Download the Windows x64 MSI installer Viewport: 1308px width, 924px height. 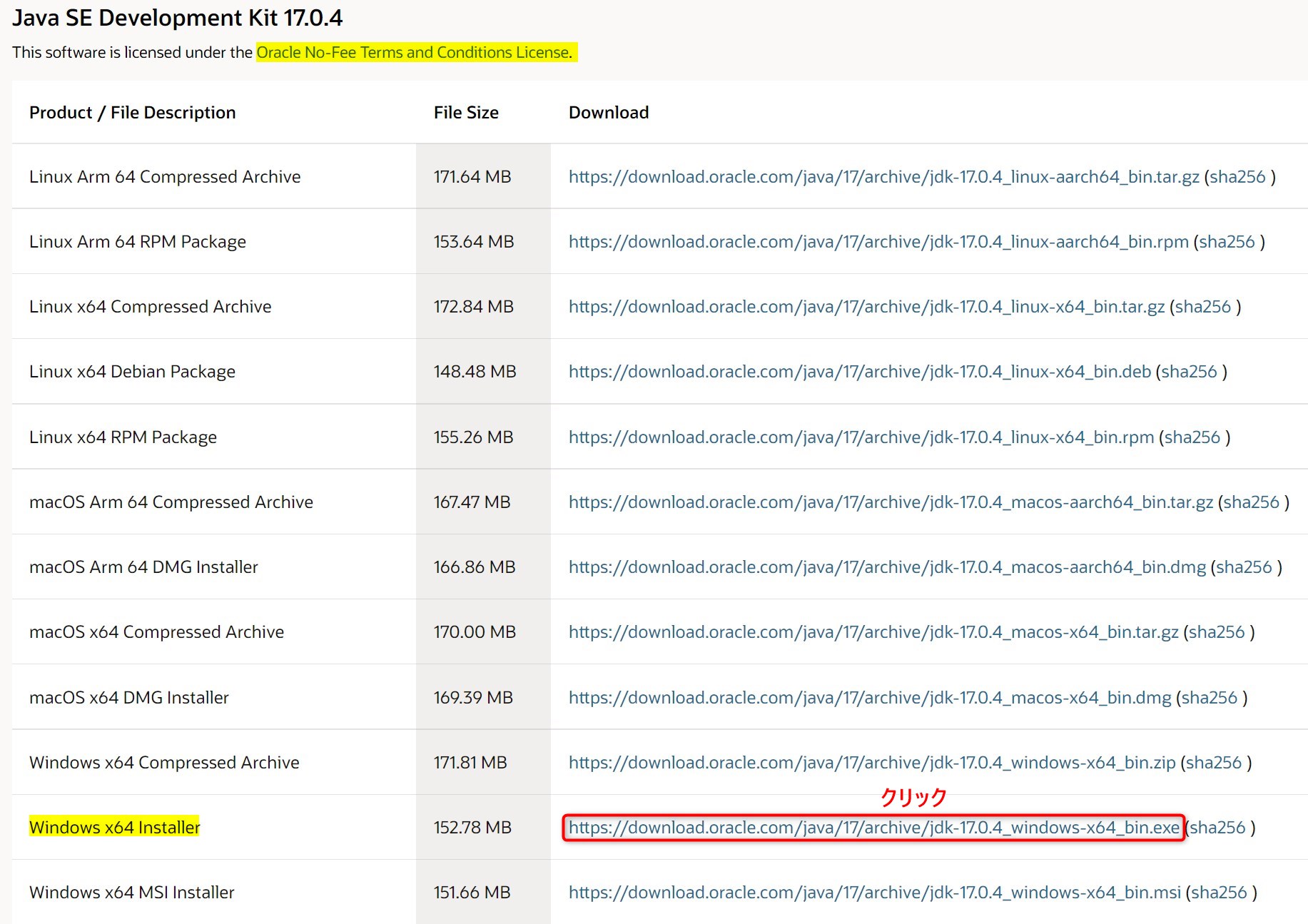click(x=874, y=893)
